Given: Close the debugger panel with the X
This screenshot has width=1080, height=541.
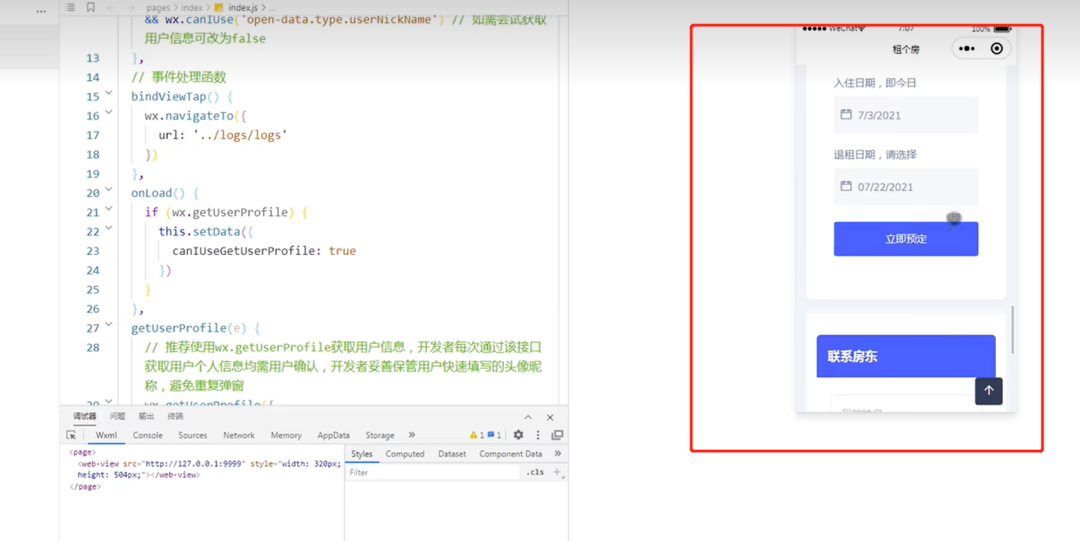Looking at the screenshot, I should [550, 417].
